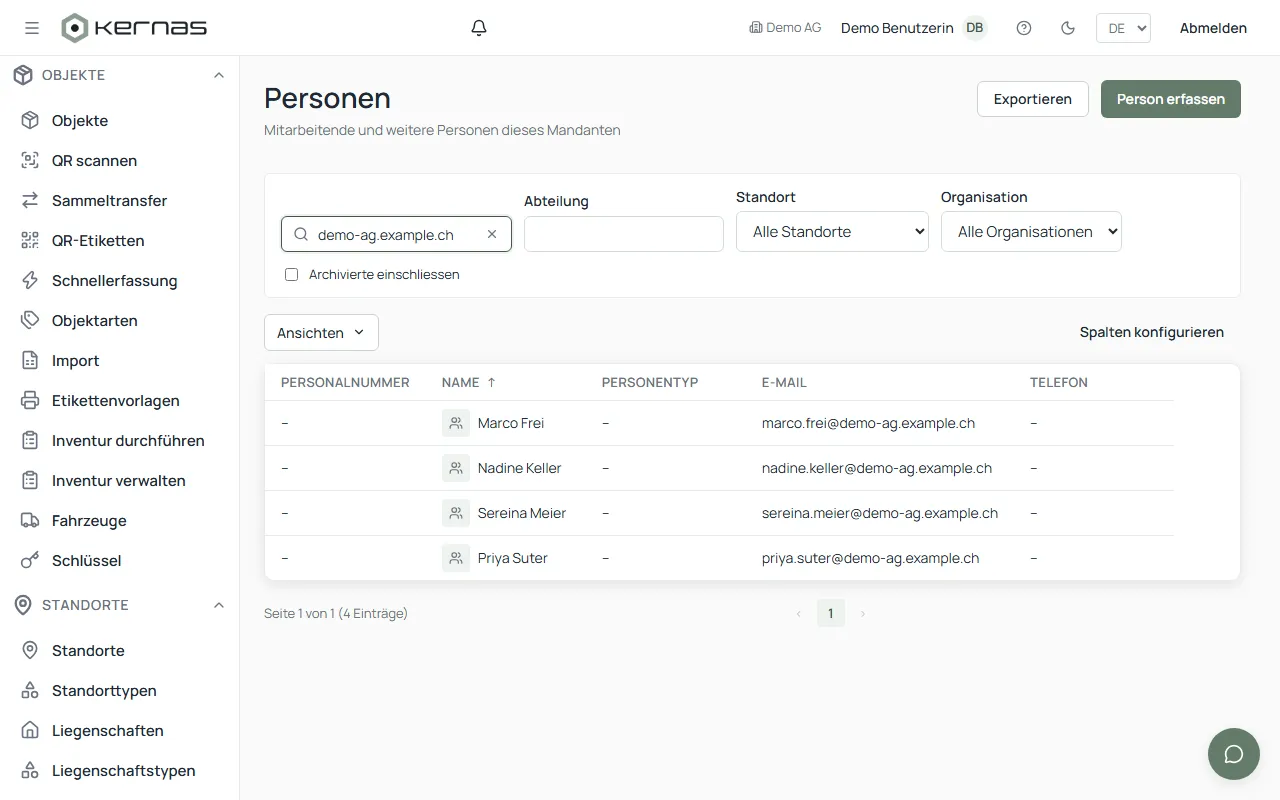Image resolution: width=1280 pixels, height=800 pixels.
Task: Open the Organisation dropdown
Action: (x=1031, y=232)
